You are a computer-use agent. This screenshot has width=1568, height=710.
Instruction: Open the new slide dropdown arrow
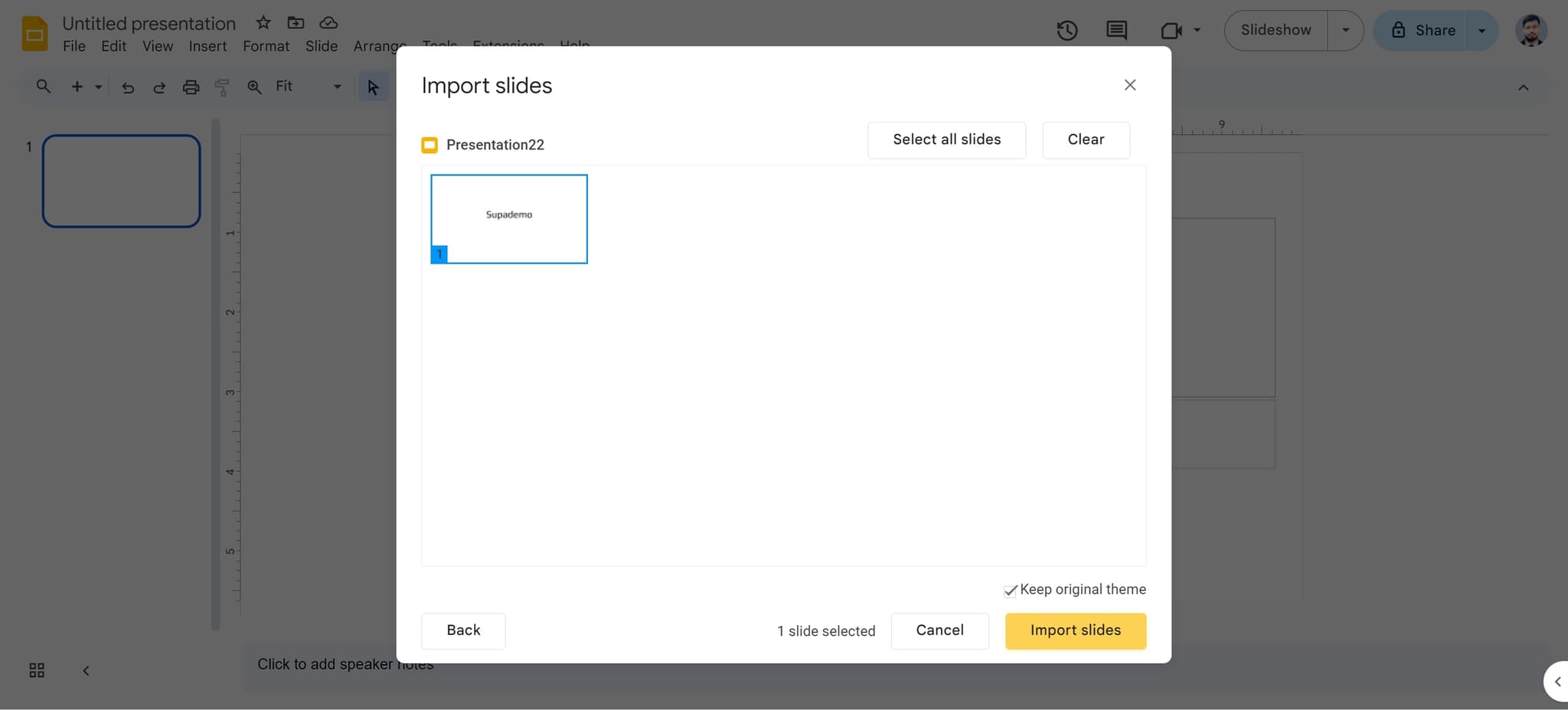coord(97,87)
